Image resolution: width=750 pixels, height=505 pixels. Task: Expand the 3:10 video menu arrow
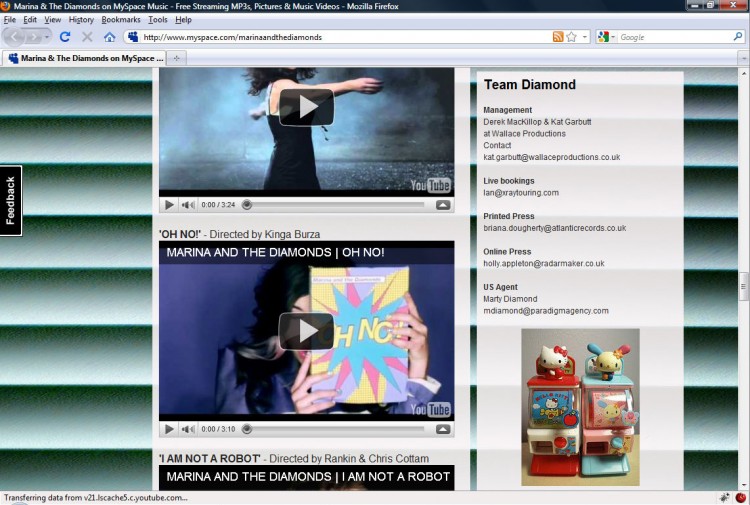443,429
